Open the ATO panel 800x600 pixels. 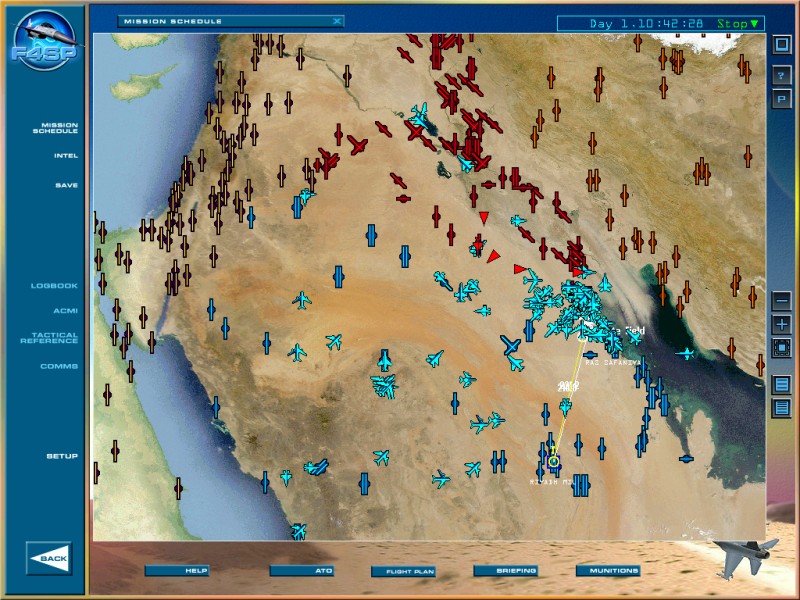click(x=302, y=570)
